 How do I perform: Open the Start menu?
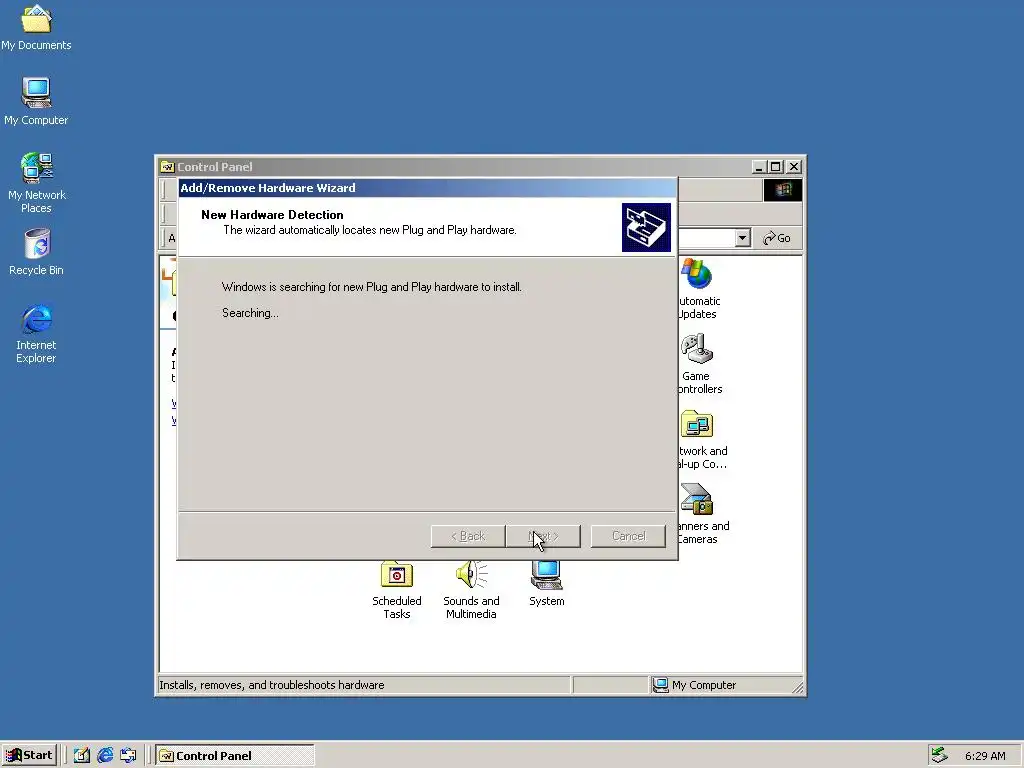pyautogui.click(x=29, y=756)
